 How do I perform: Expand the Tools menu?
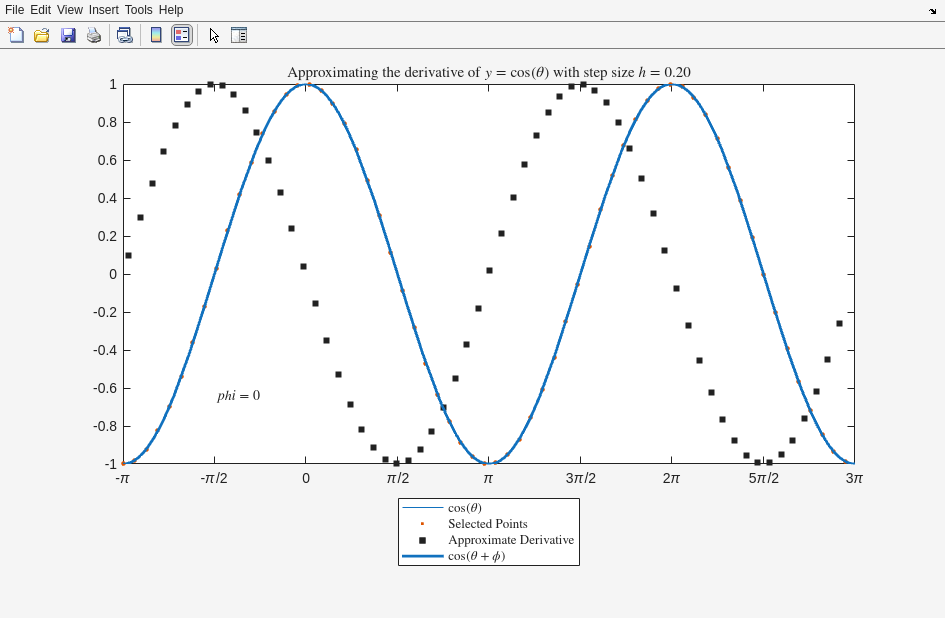139,10
